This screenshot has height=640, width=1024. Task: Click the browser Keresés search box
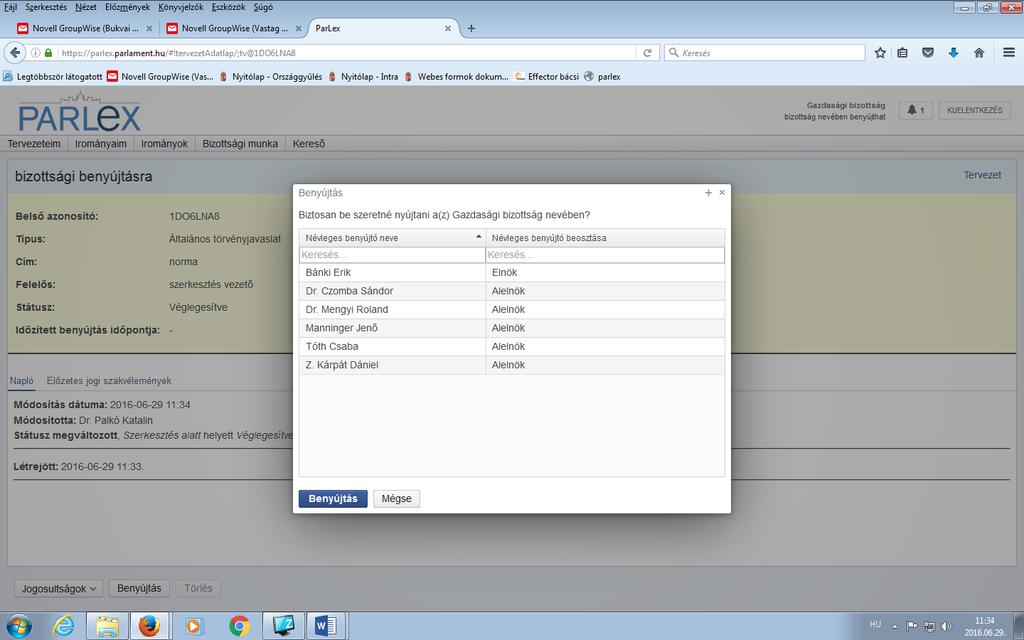pos(765,53)
